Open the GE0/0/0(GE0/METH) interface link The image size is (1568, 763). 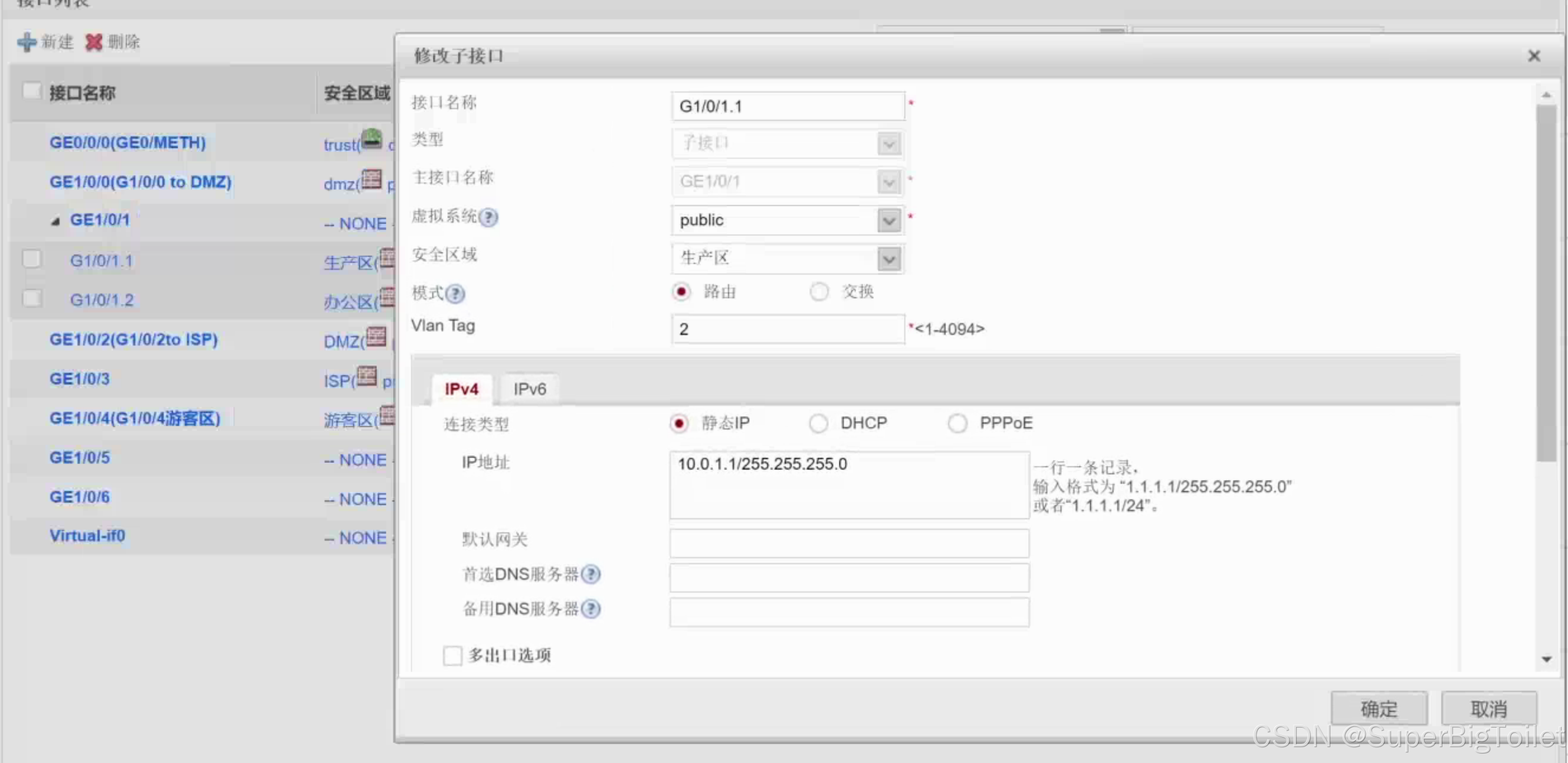click(128, 142)
